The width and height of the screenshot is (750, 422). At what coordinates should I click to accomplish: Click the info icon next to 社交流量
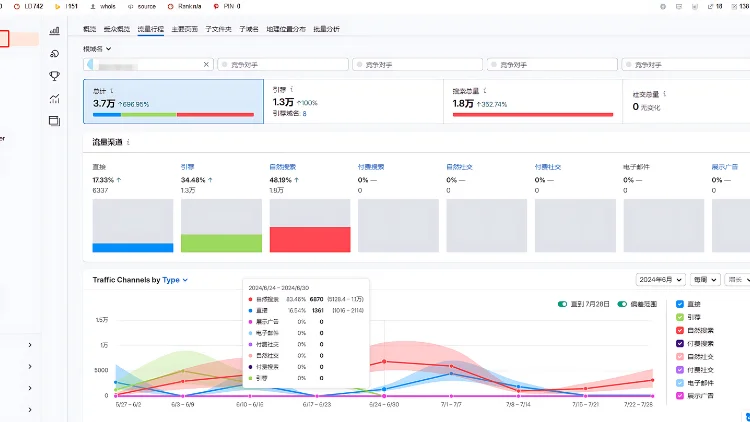[x=665, y=94]
